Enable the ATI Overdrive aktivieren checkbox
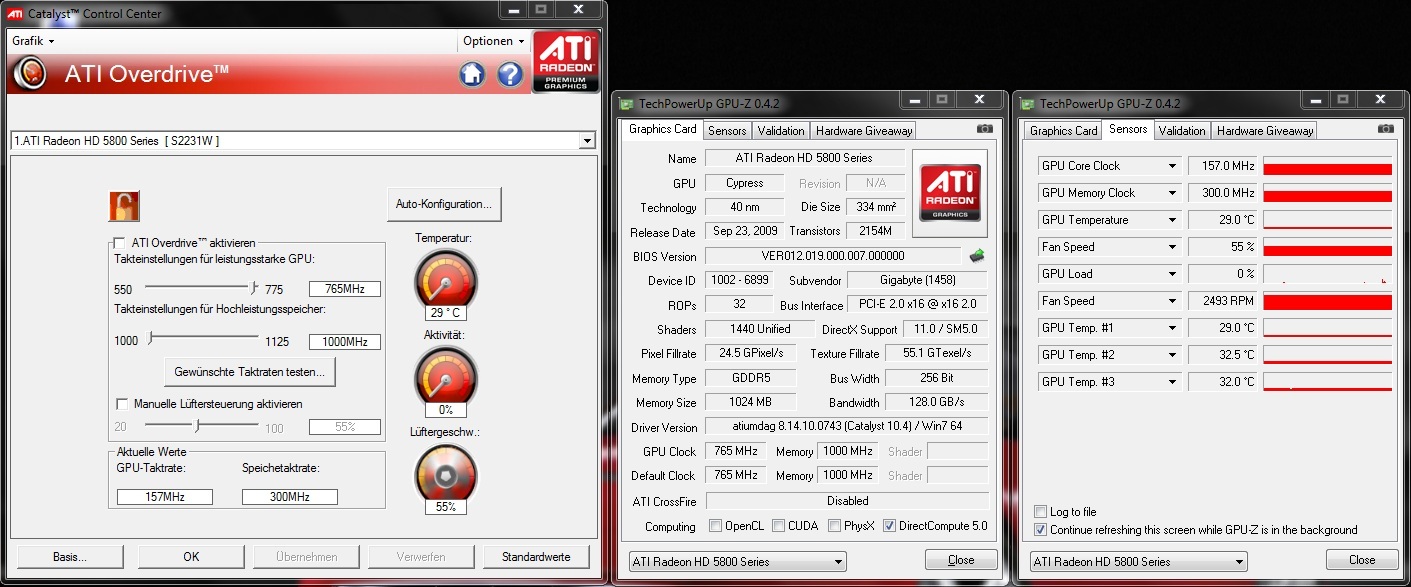The image size is (1411, 587). point(120,243)
